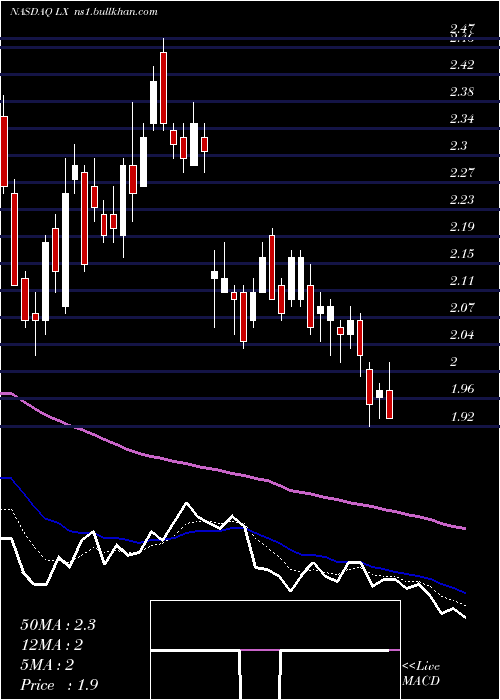Click the 2.04 price axis label
The width and height of the screenshot is (500, 700).
pyautogui.click(x=462, y=335)
